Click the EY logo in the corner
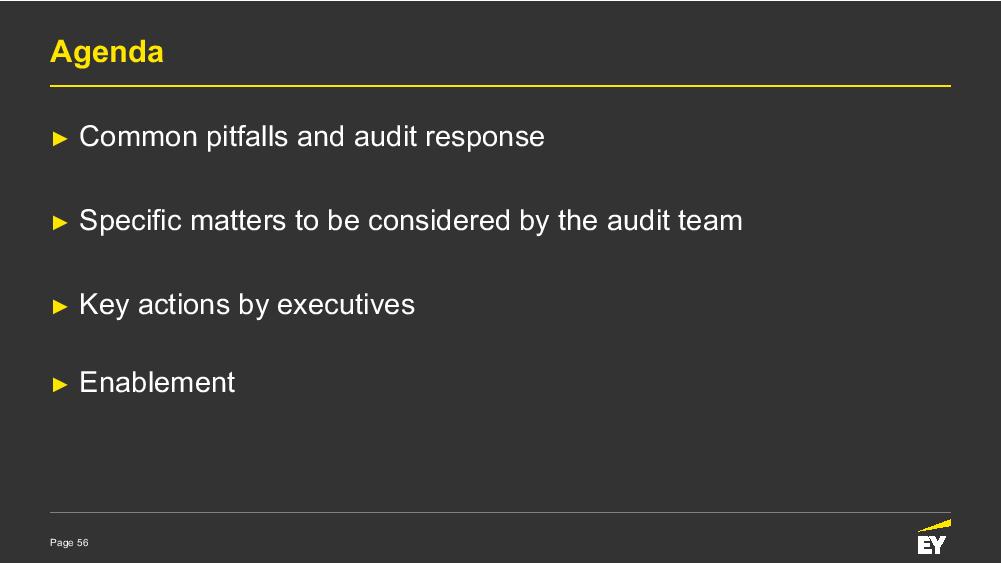The width and height of the screenshot is (1001, 563). 934,537
